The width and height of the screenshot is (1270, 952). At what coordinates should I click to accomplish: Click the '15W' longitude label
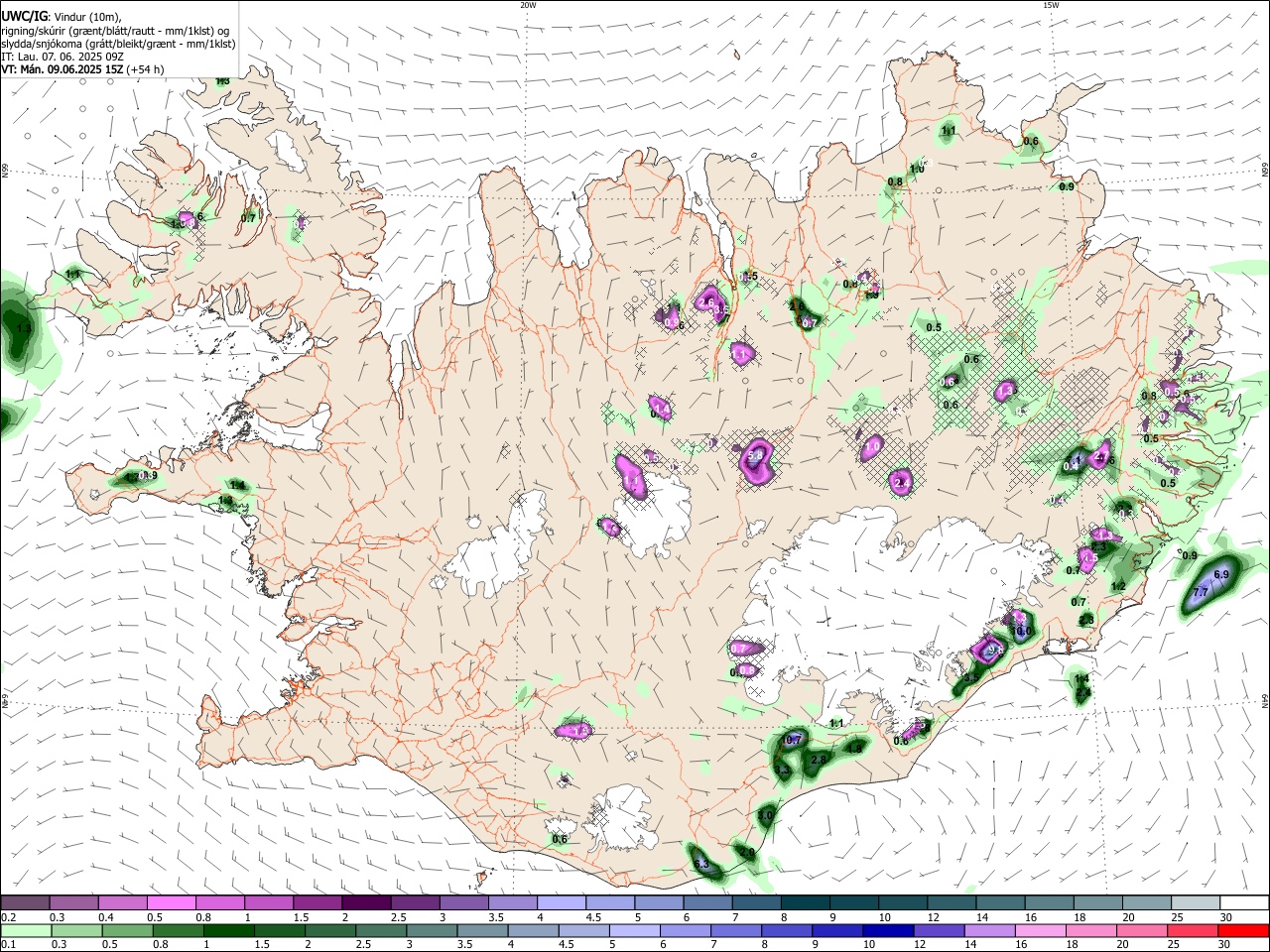[1051, 5]
